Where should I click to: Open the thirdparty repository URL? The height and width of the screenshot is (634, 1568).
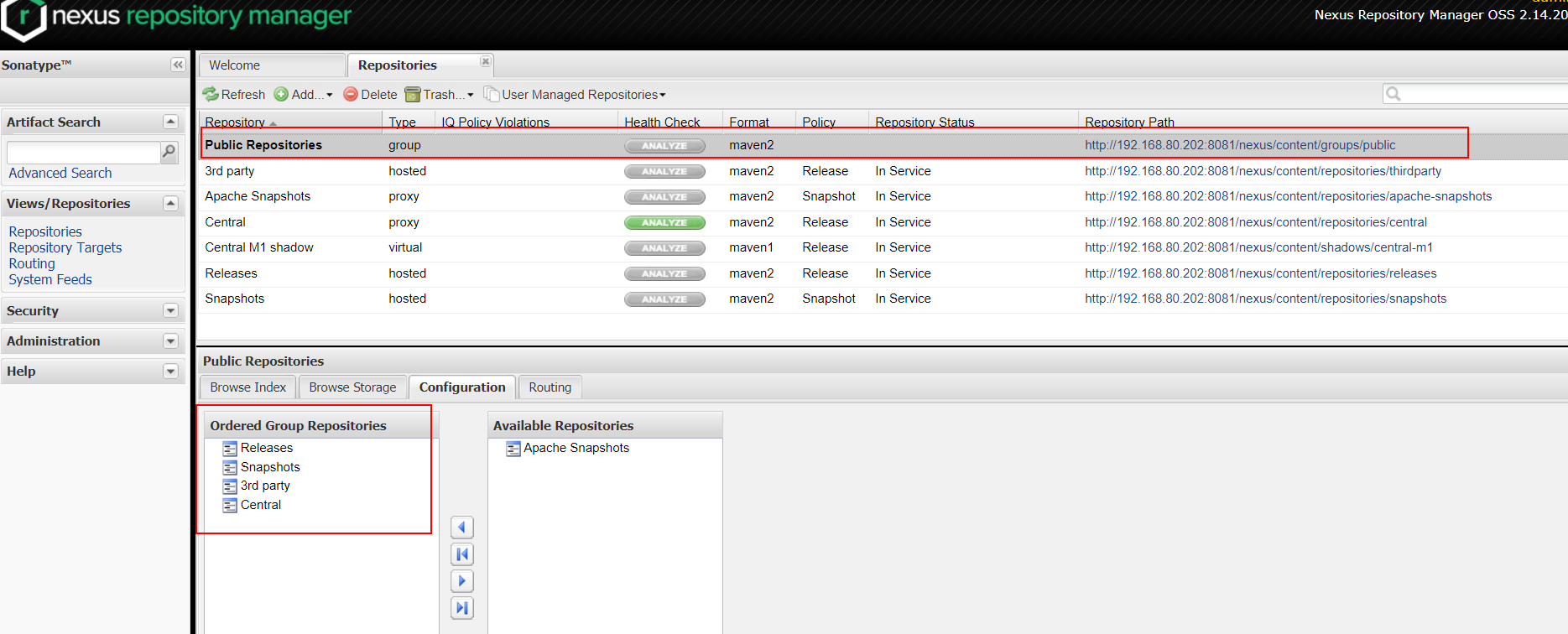click(1263, 171)
